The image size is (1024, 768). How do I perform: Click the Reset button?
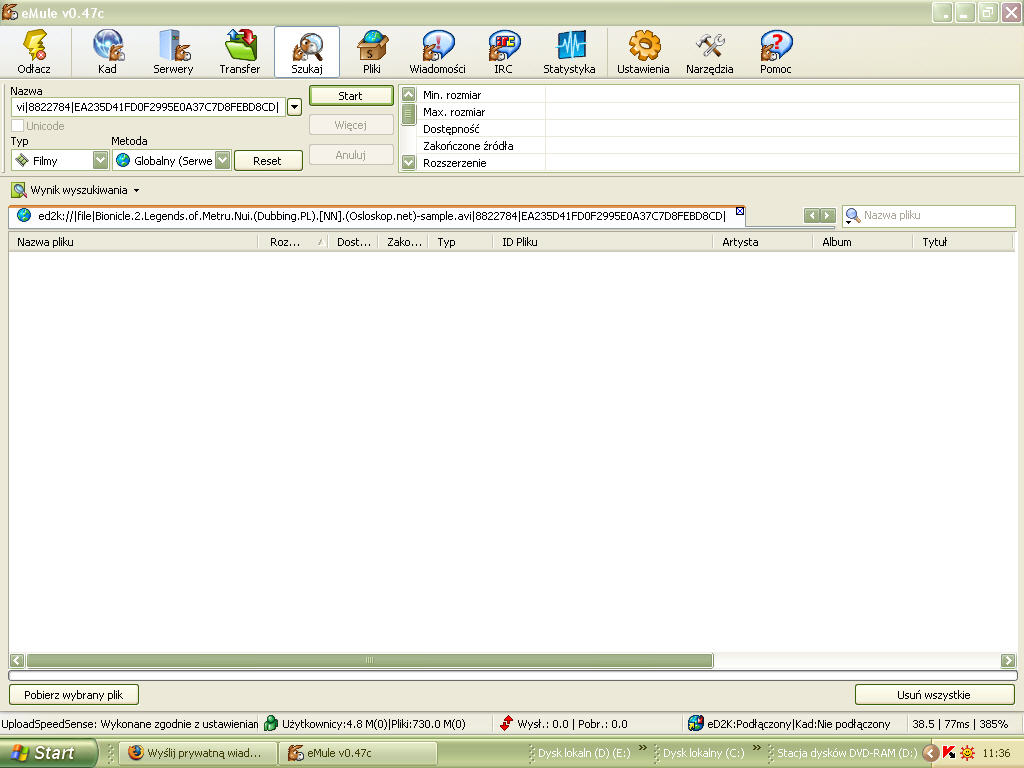click(267, 160)
